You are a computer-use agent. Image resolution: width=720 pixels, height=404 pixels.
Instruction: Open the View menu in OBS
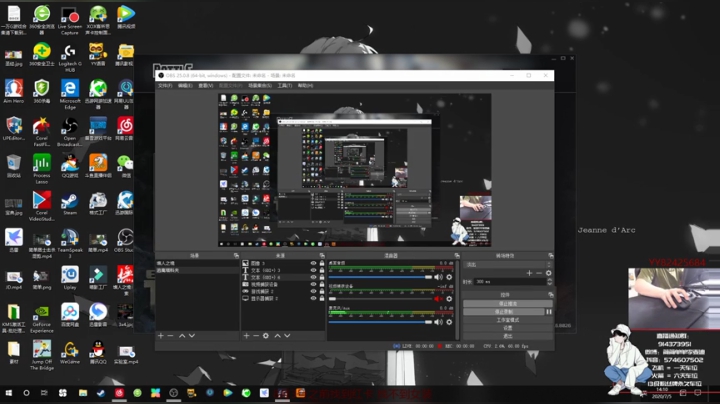point(206,86)
